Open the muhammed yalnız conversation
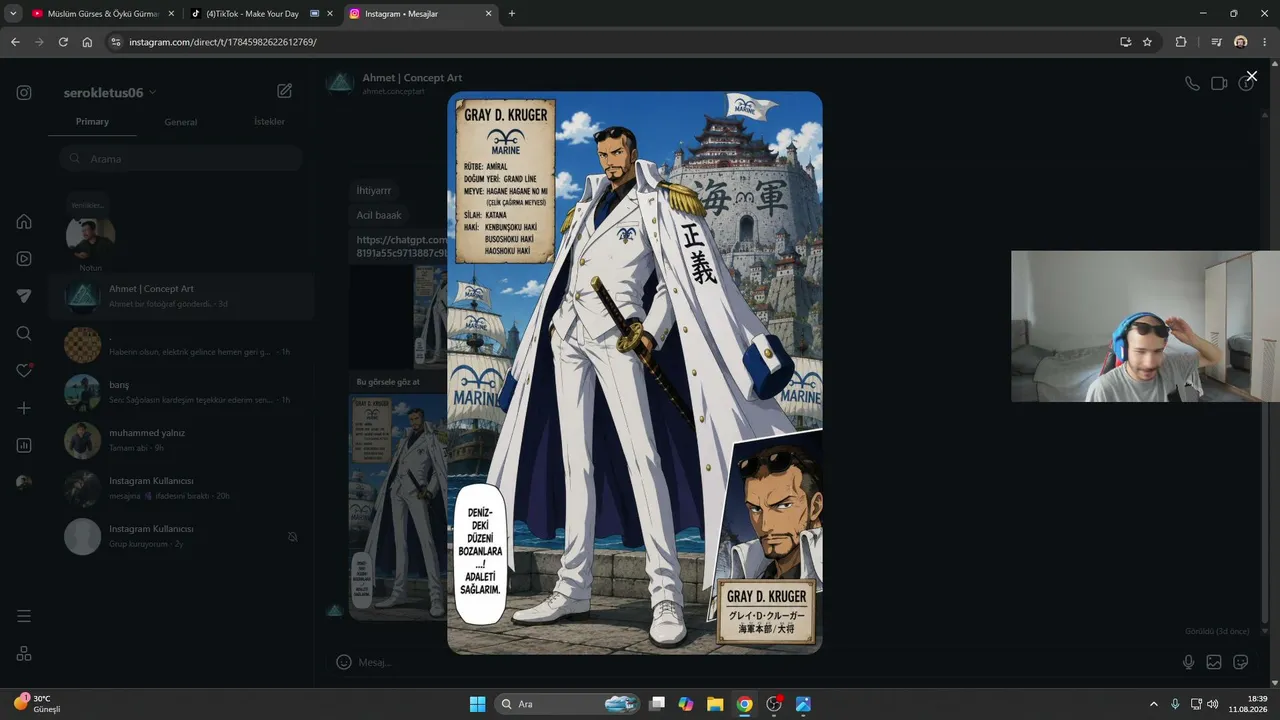This screenshot has height=720, width=1280. coord(181,440)
